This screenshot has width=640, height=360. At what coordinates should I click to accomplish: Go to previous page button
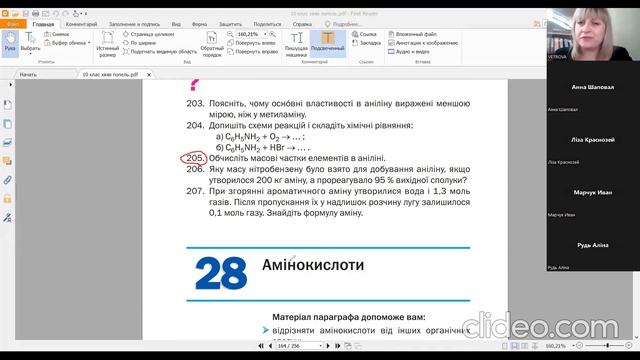(270, 346)
